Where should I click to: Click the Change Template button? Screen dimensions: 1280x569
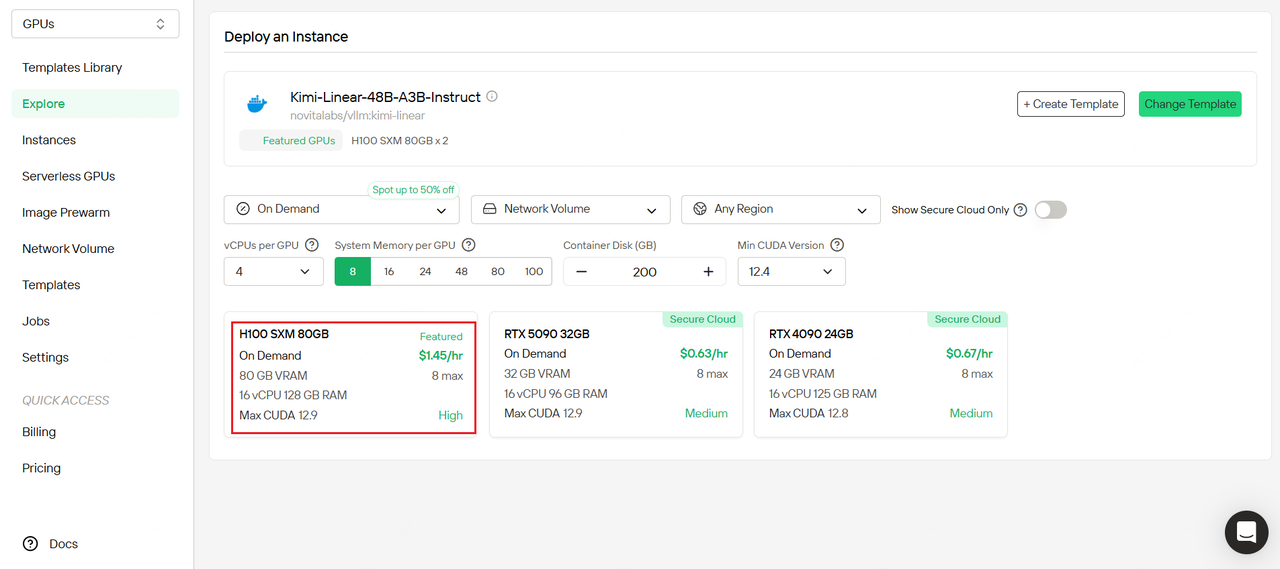pos(1190,104)
